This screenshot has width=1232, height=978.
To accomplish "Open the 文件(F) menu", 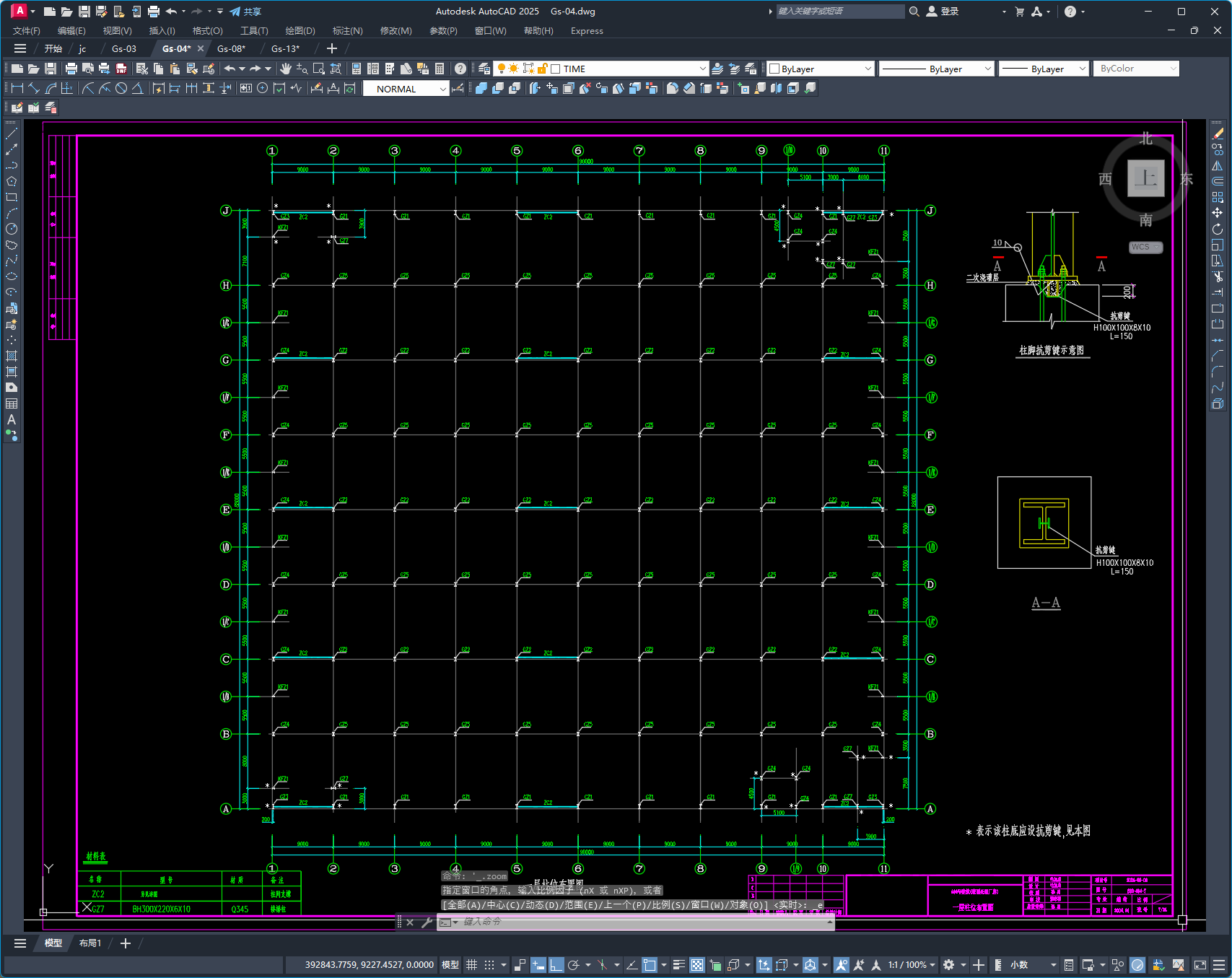I will coord(27,31).
